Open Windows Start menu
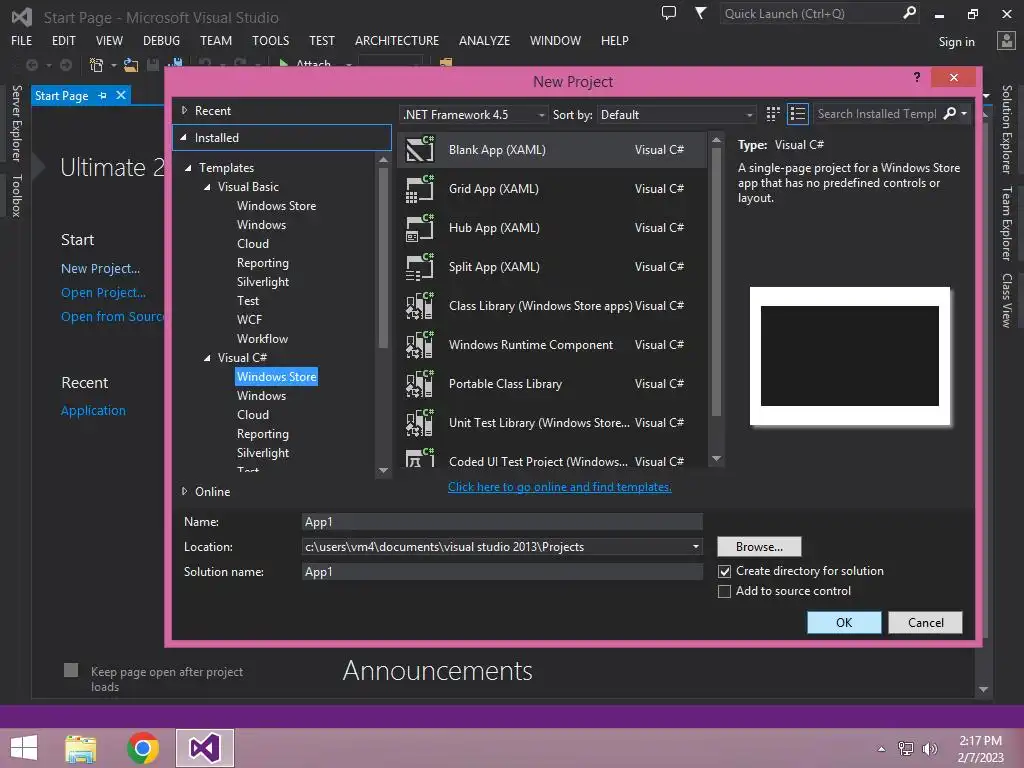The image size is (1024, 768). point(24,748)
